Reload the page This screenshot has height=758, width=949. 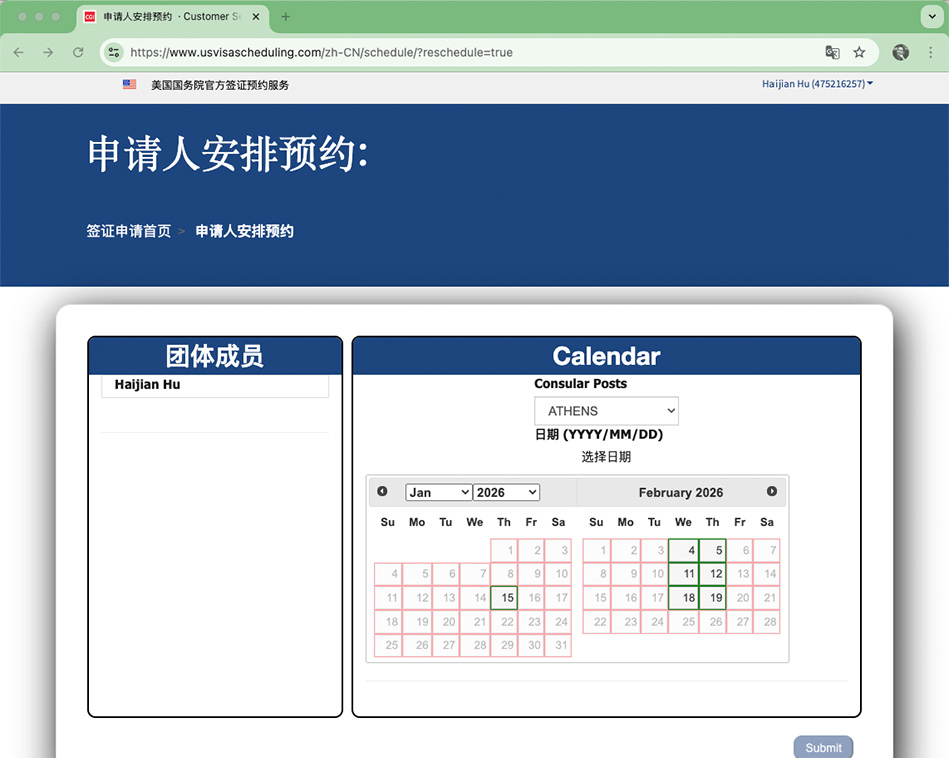point(78,52)
